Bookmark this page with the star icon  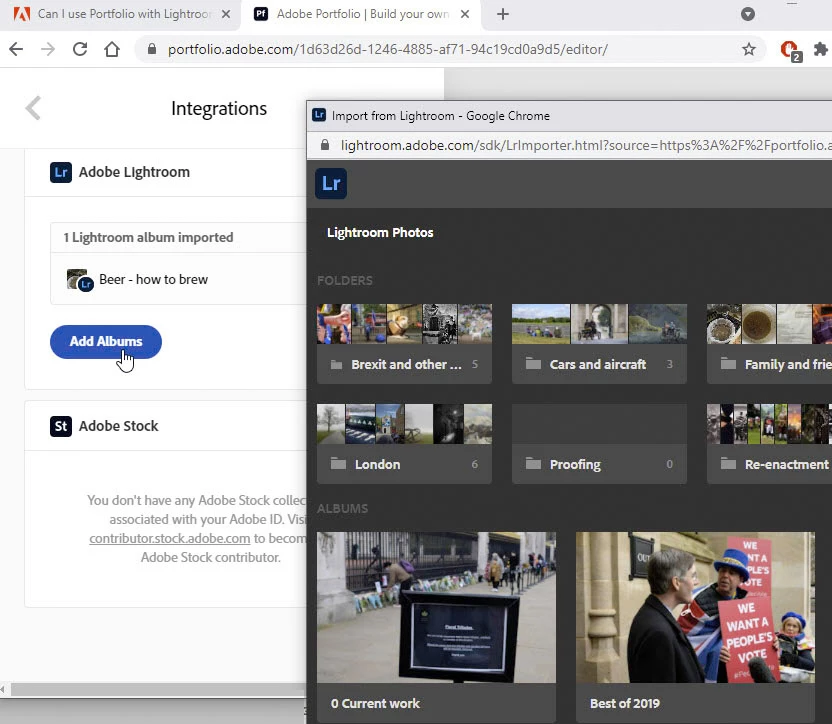(x=749, y=49)
